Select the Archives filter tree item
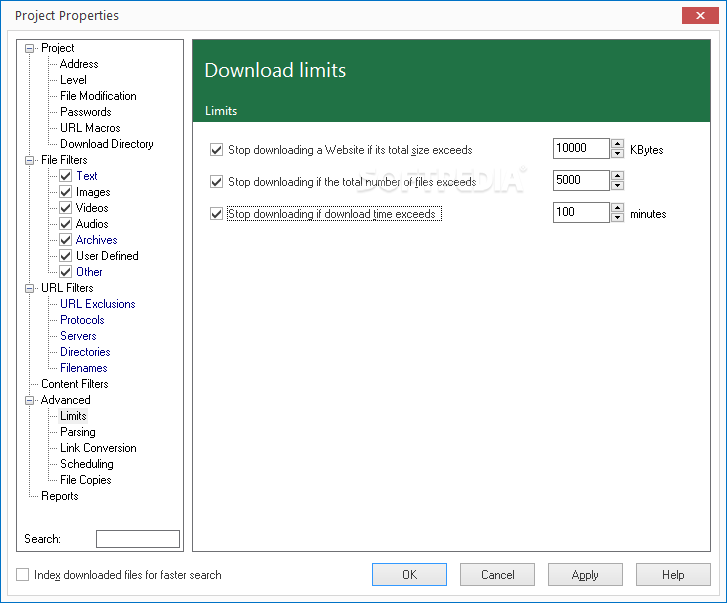The height and width of the screenshot is (603, 727). pos(96,240)
